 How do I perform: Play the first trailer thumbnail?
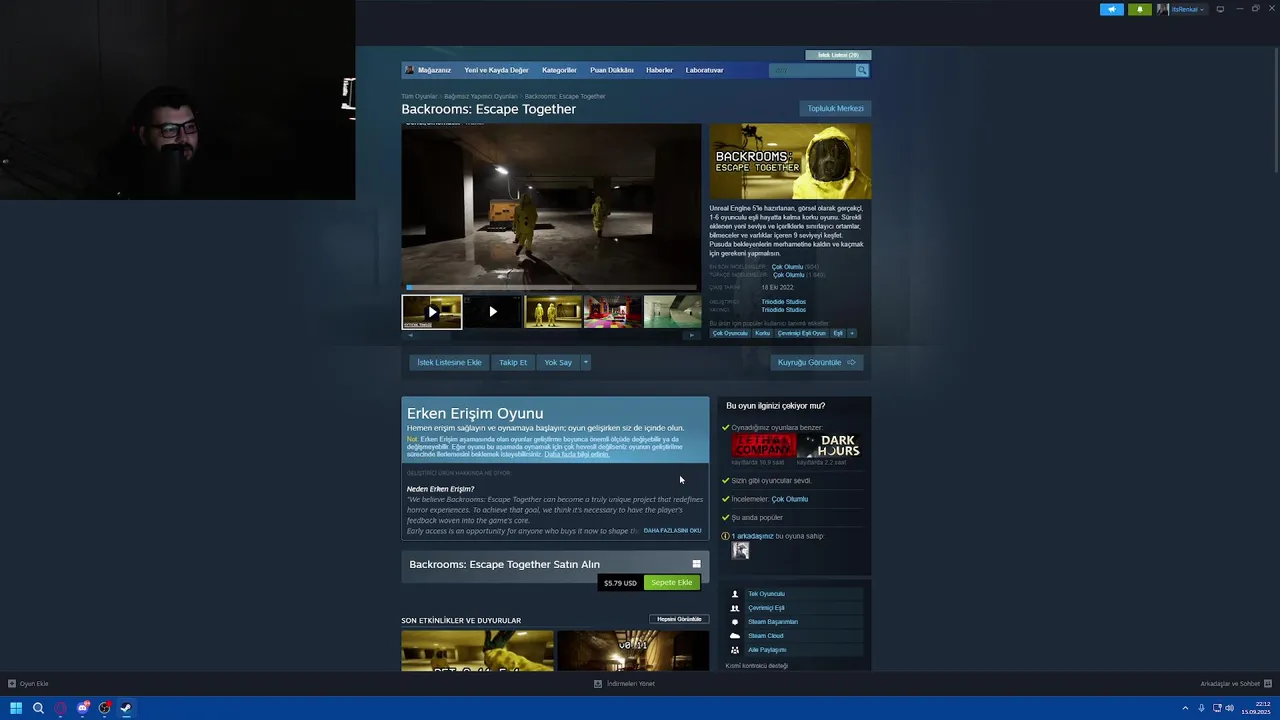[x=432, y=312]
